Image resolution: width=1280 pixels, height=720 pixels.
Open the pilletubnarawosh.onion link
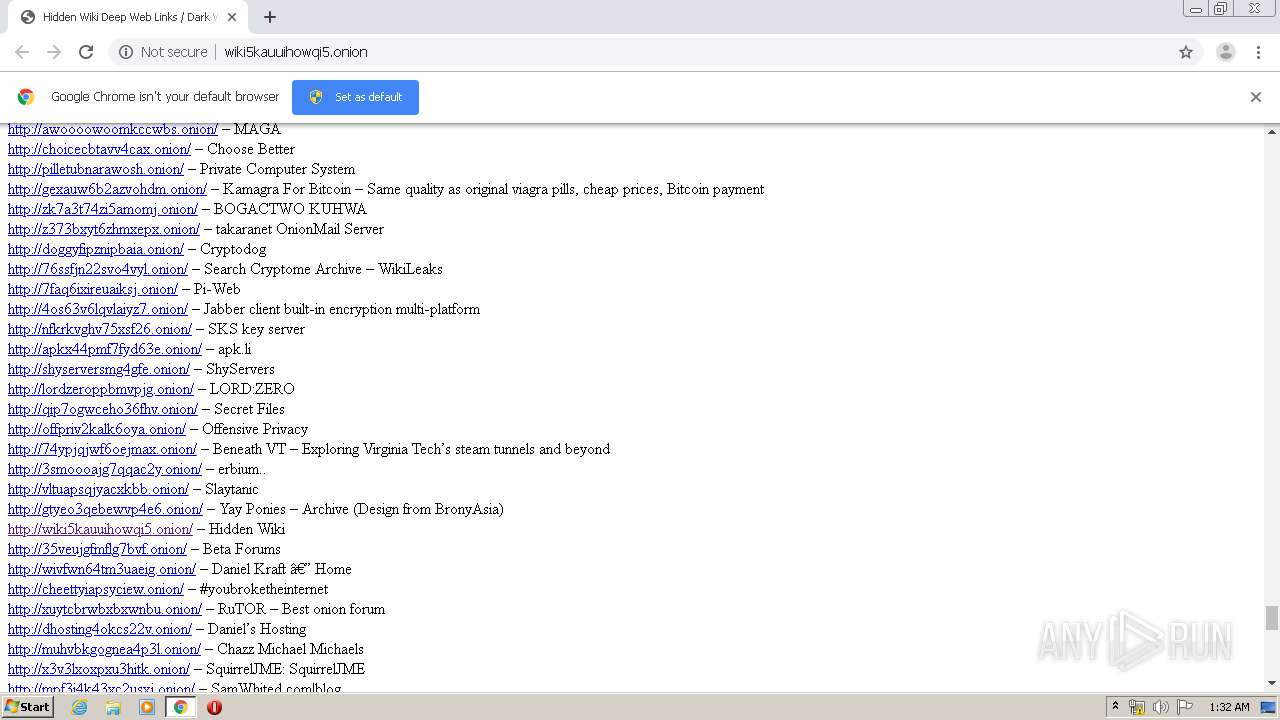96,169
